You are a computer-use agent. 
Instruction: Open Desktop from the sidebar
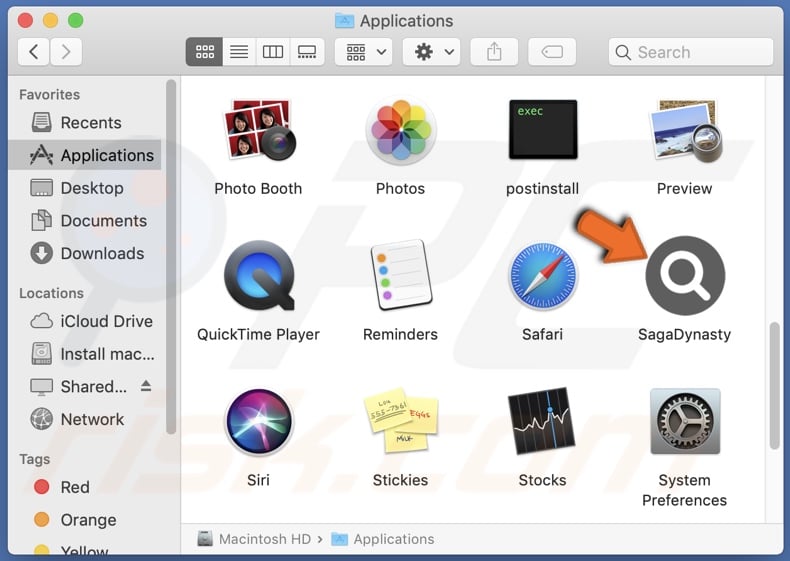85,188
